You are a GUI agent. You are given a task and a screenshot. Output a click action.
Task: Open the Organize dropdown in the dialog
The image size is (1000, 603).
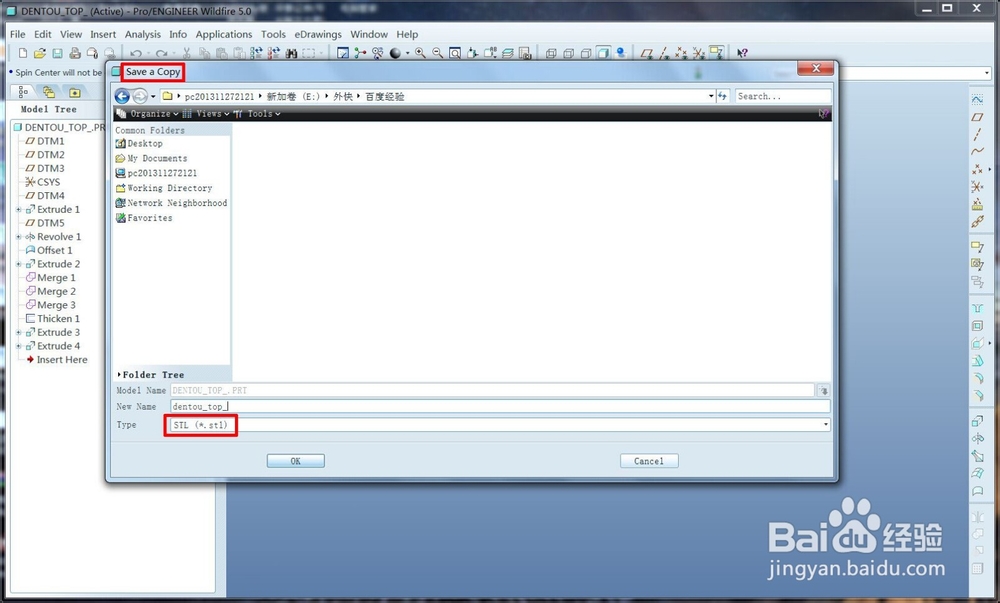[x=148, y=113]
